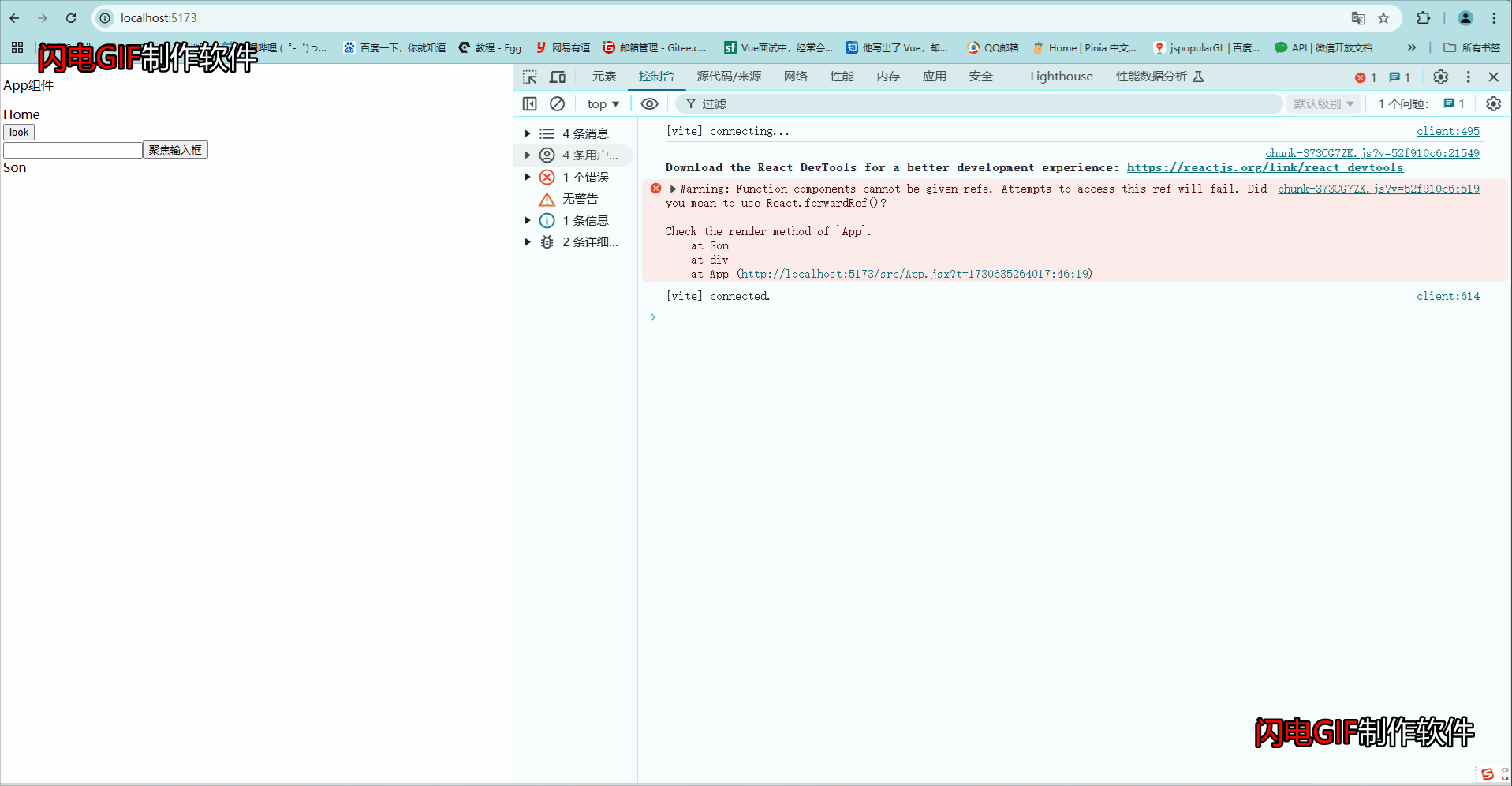This screenshot has height=786, width=1512.
Task: View site information for localhost
Action: tap(105, 18)
